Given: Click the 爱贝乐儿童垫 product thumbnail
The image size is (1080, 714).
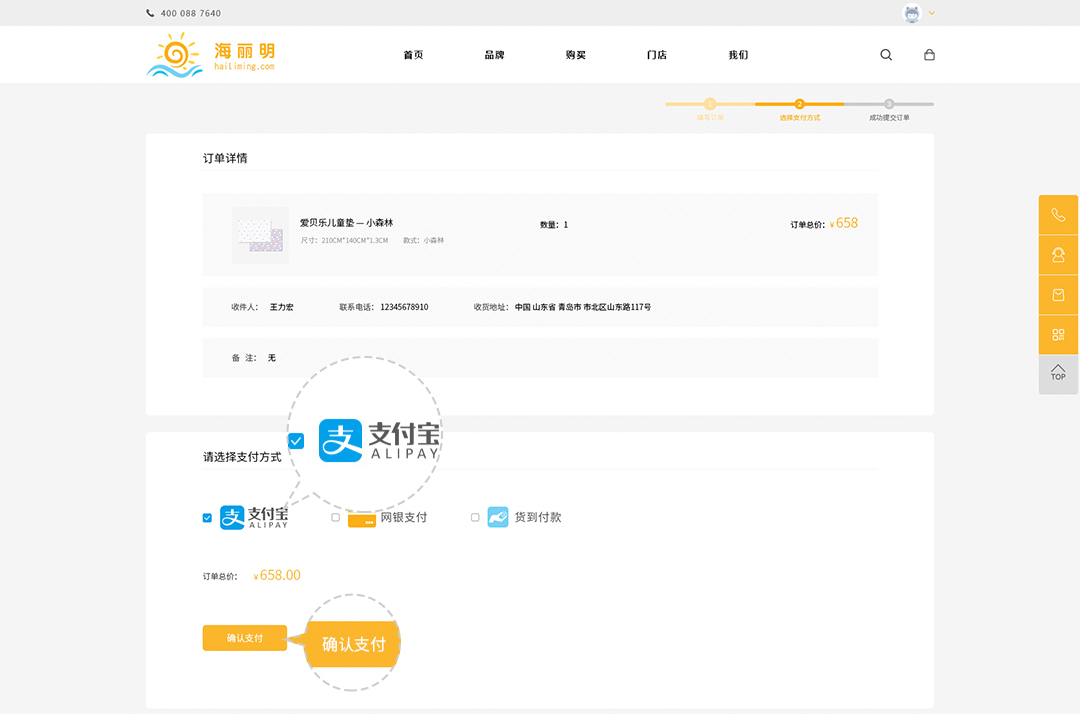Looking at the screenshot, I should click(260, 235).
